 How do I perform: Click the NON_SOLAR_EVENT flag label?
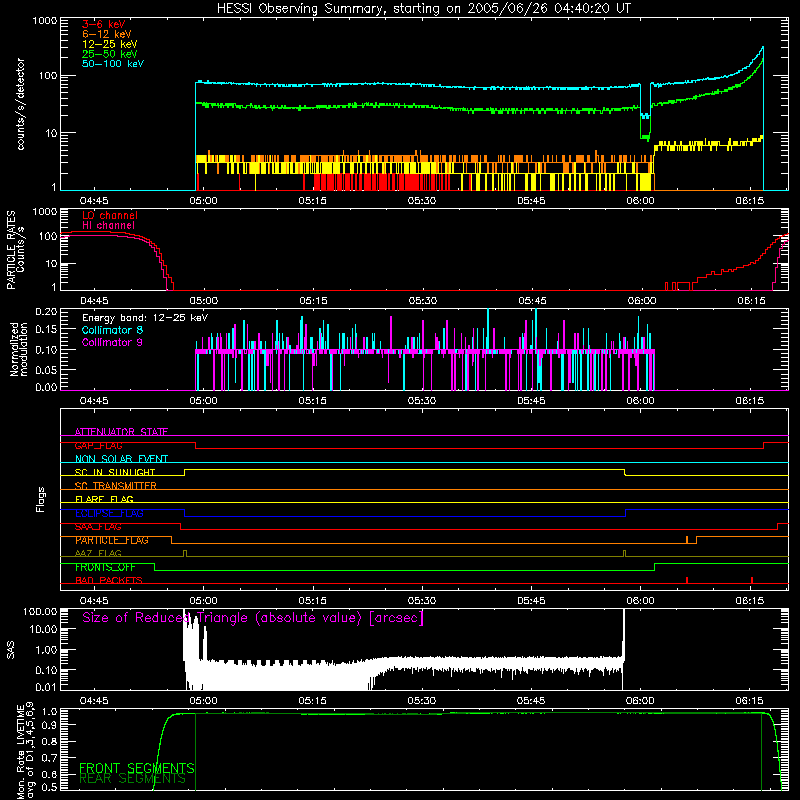coord(121,459)
